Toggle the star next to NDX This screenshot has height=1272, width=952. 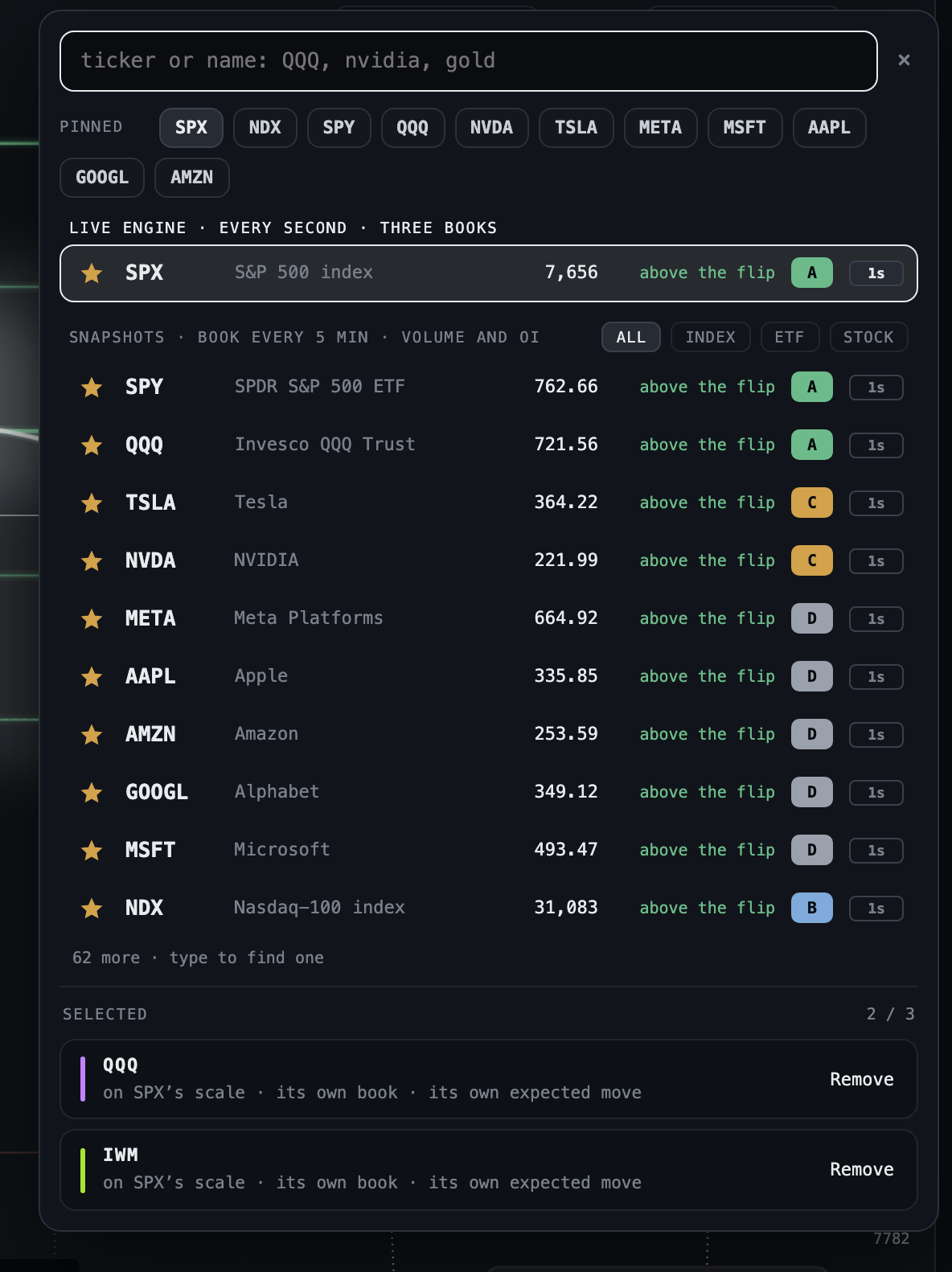(92, 909)
